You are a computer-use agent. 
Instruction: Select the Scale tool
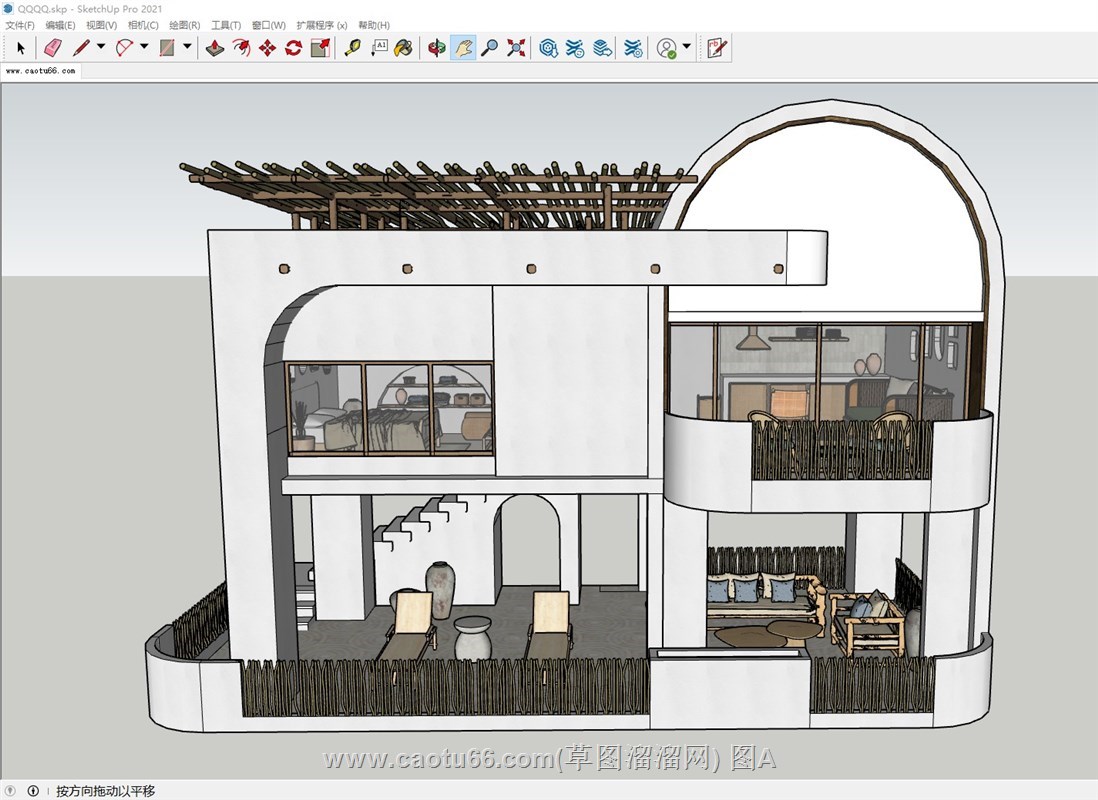320,48
